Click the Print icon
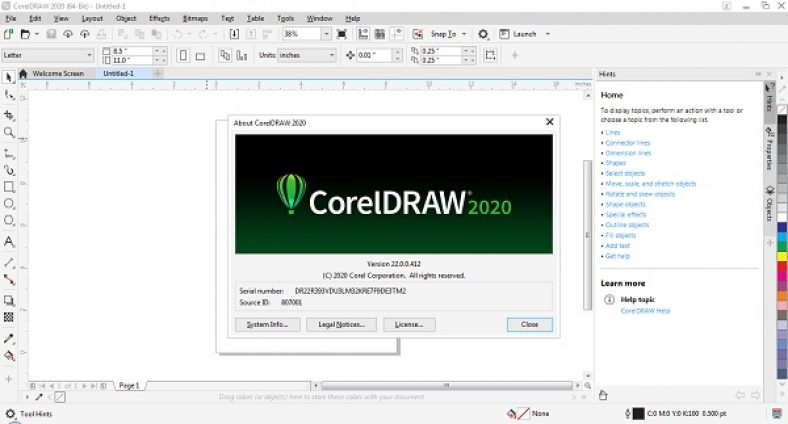 point(102,34)
